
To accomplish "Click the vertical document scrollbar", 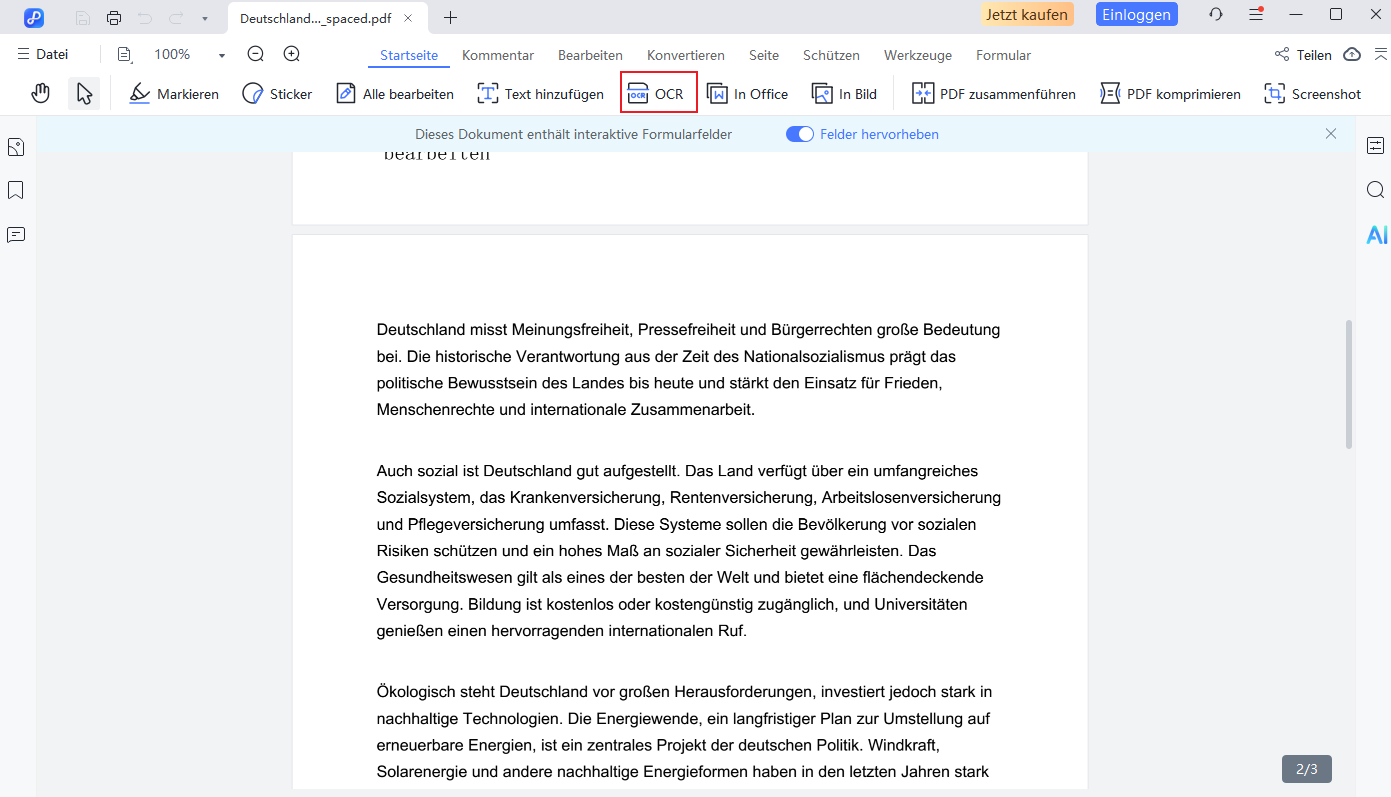I will (1348, 384).
